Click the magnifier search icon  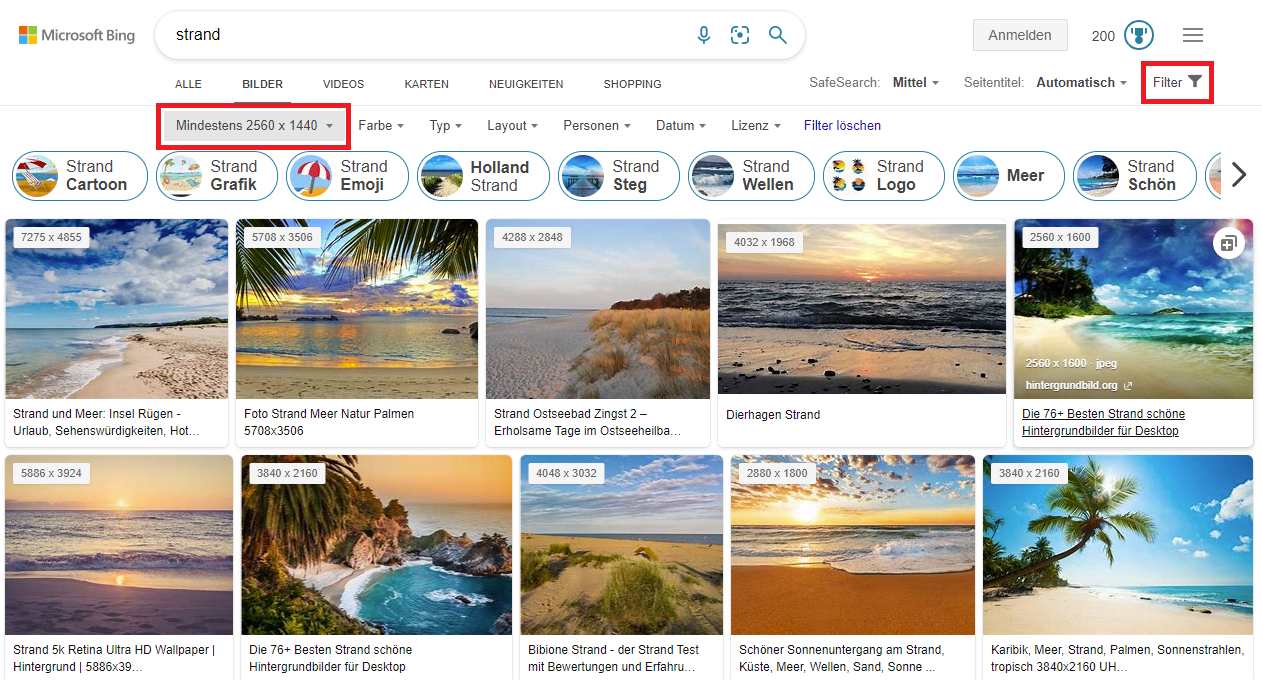778,35
